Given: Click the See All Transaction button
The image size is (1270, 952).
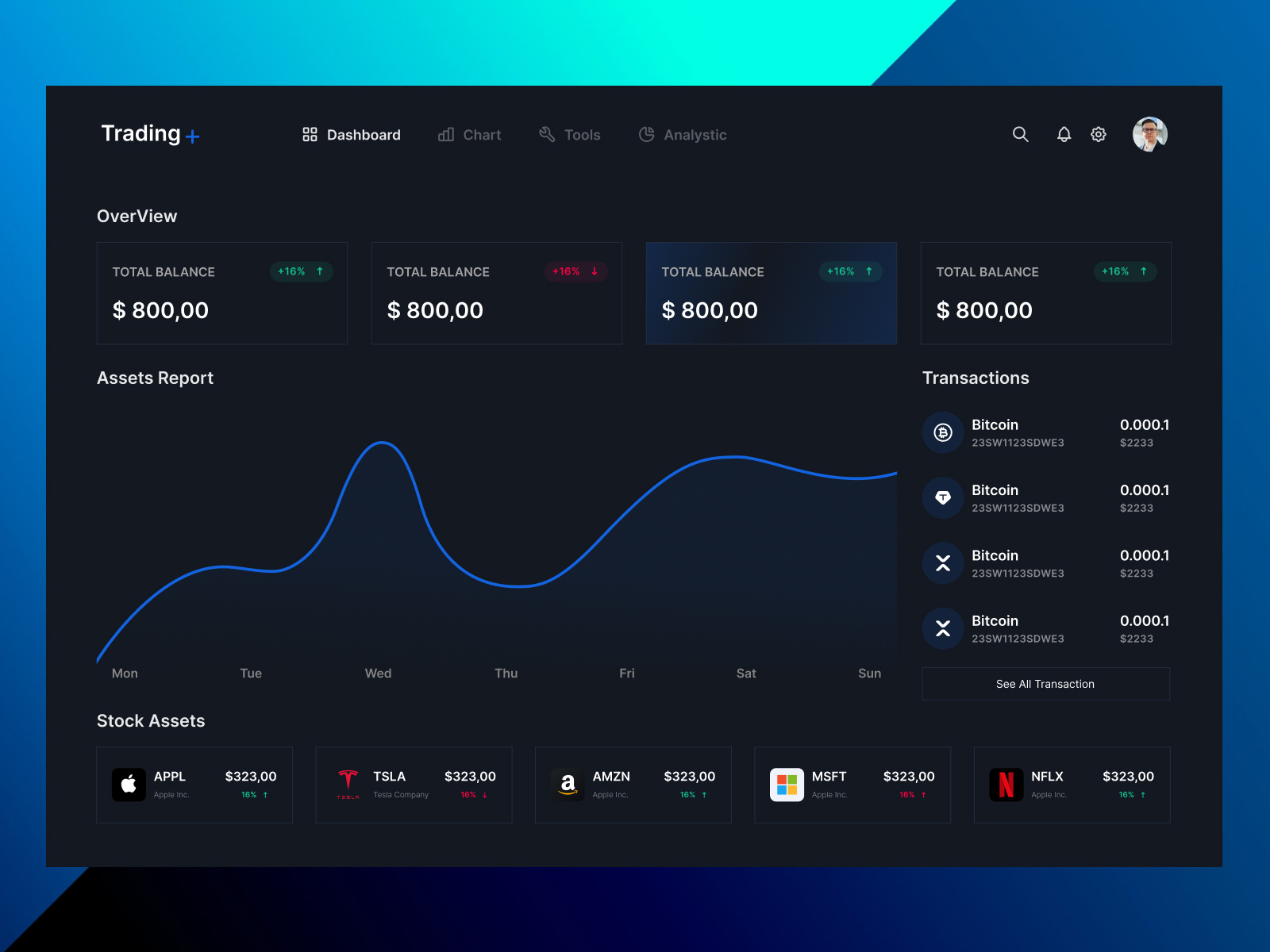Looking at the screenshot, I should pyautogui.click(x=1045, y=683).
